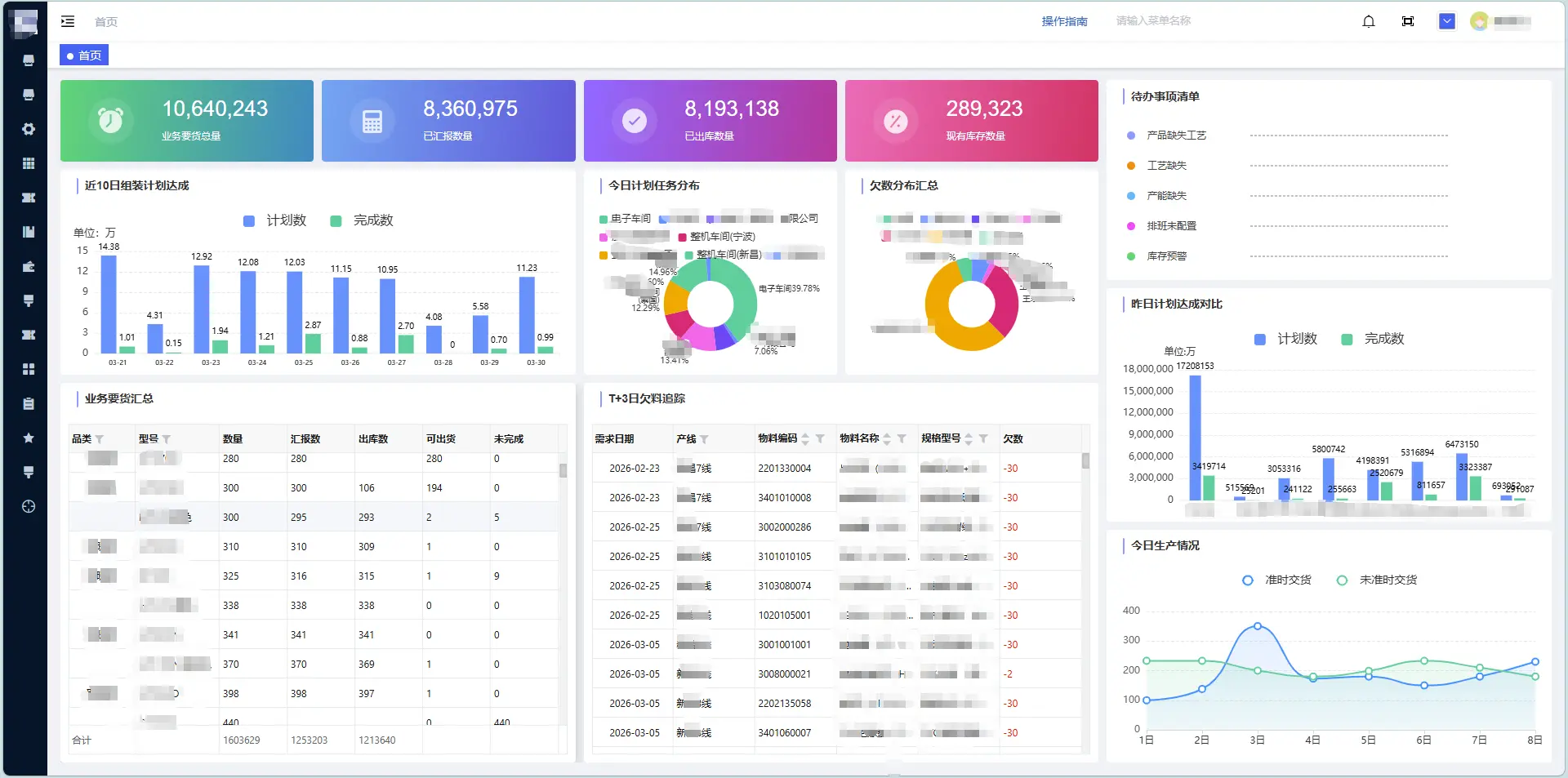
Task: Click the notification bell icon
Action: click(1369, 21)
